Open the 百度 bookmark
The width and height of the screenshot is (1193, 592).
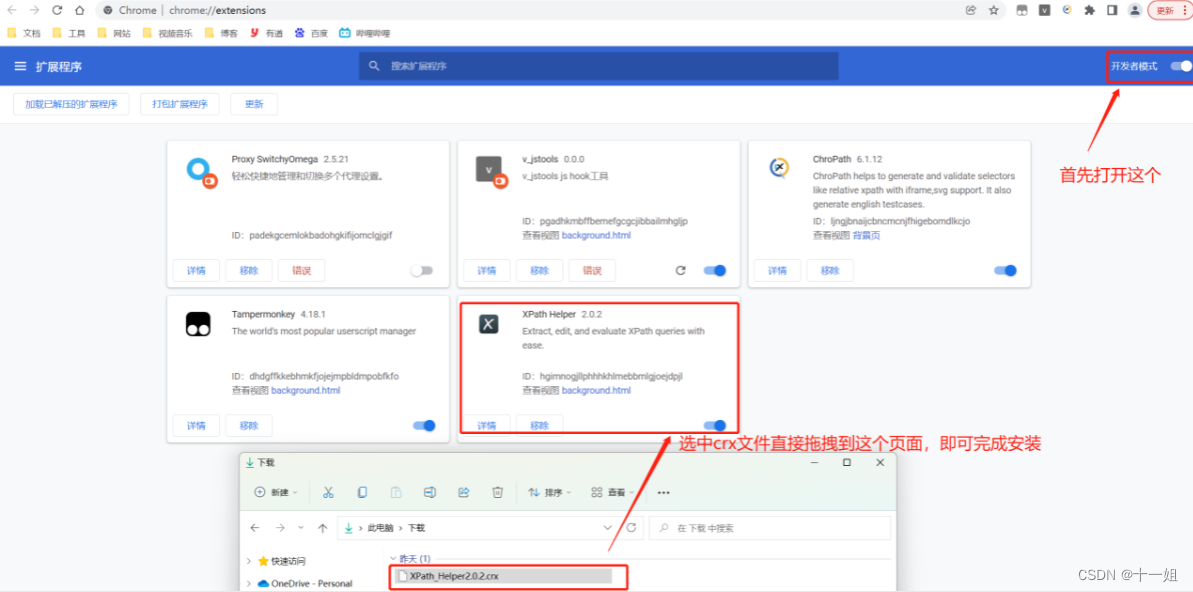[311, 33]
